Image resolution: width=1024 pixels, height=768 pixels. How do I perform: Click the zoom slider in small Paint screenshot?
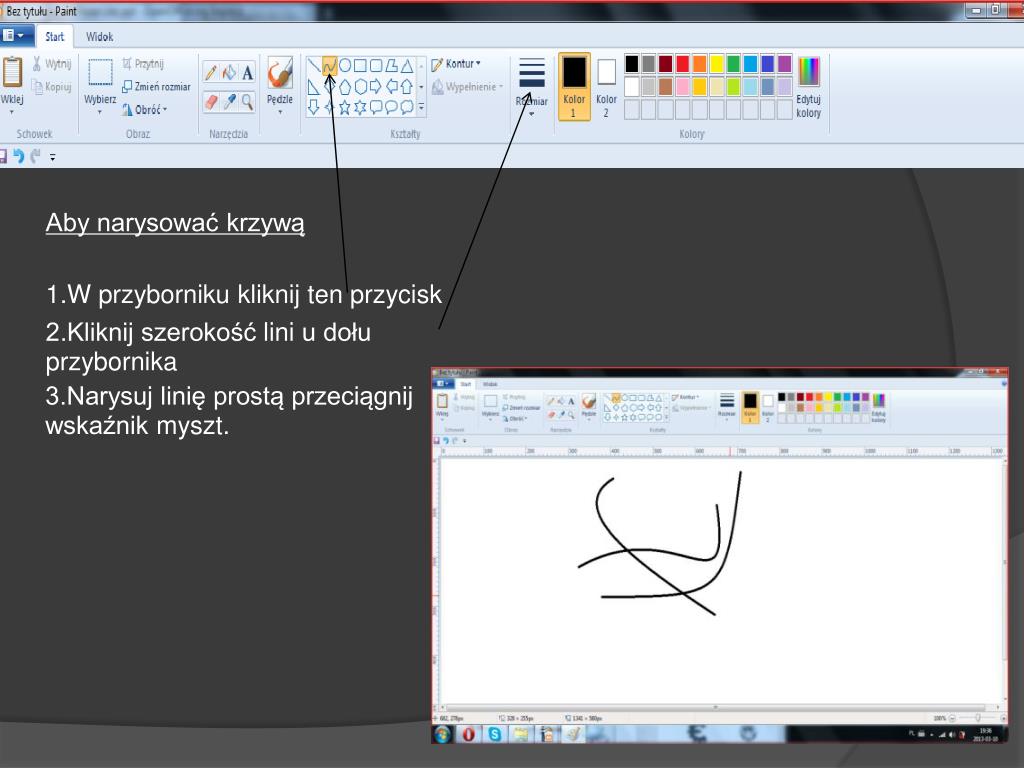click(978, 718)
